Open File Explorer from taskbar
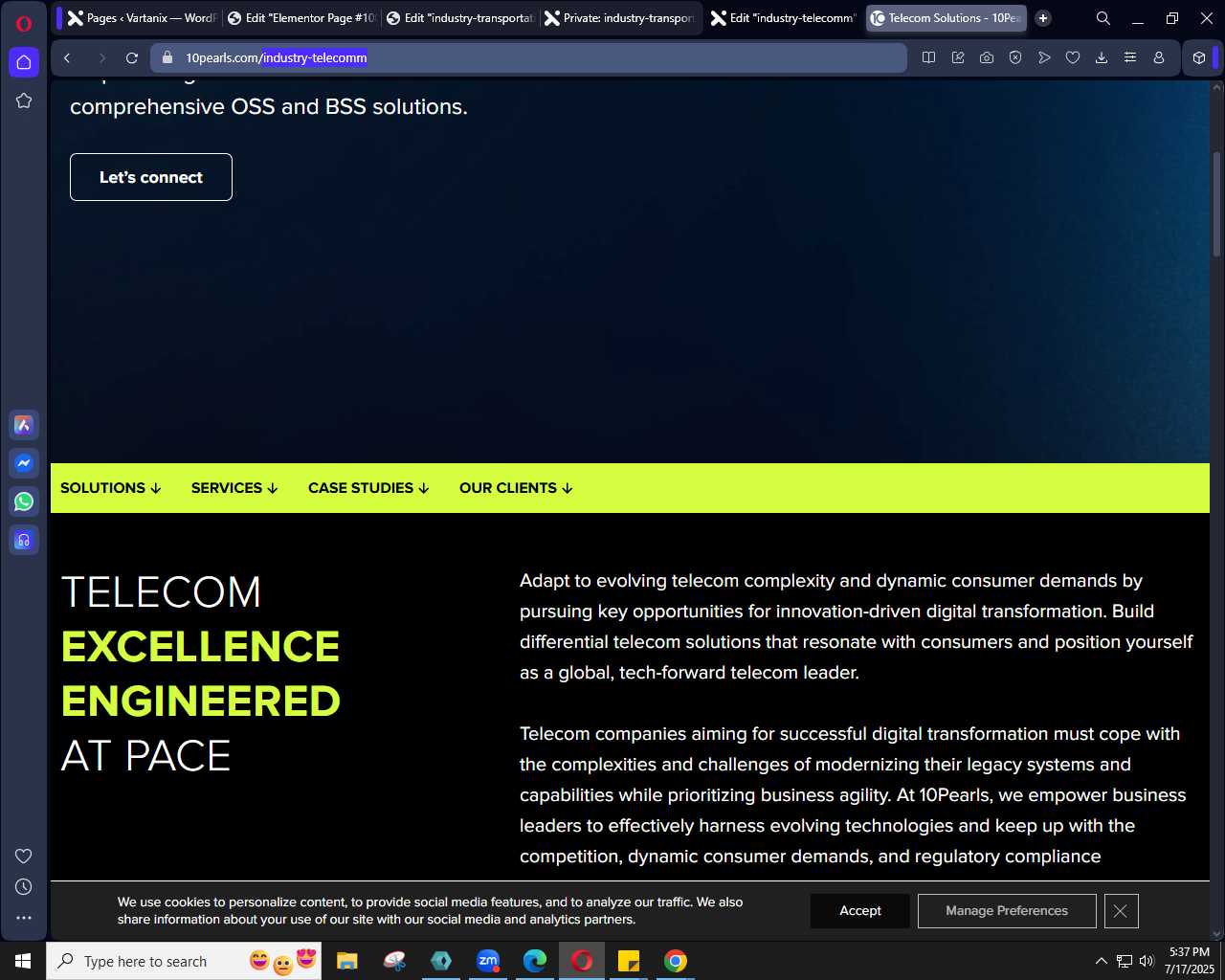This screenshot has height=980, width=1225. tap(347, 961)
